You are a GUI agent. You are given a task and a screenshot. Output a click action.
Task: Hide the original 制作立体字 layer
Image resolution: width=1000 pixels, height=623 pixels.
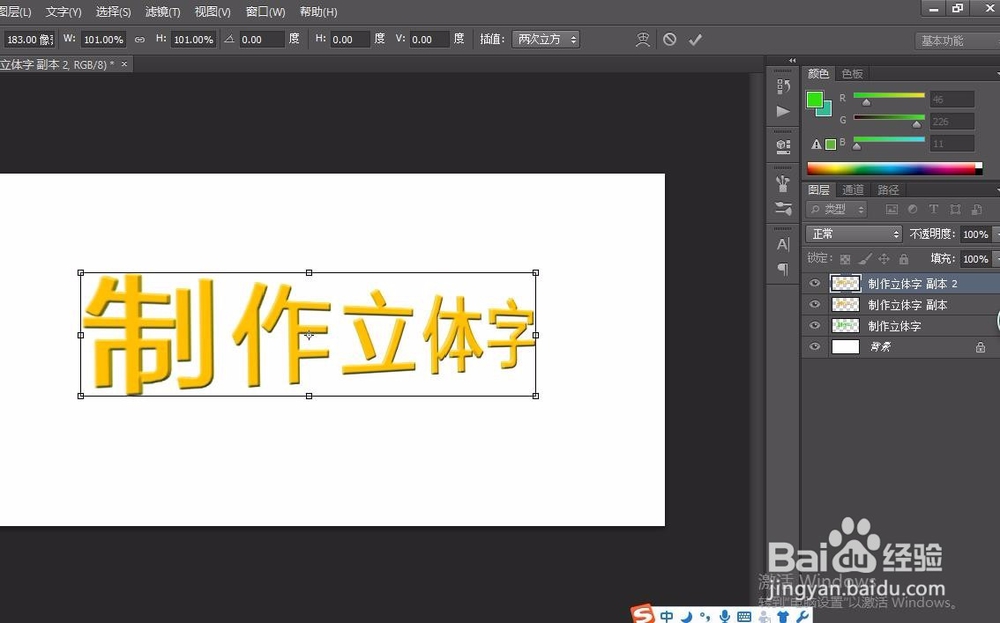click(814, 325)
